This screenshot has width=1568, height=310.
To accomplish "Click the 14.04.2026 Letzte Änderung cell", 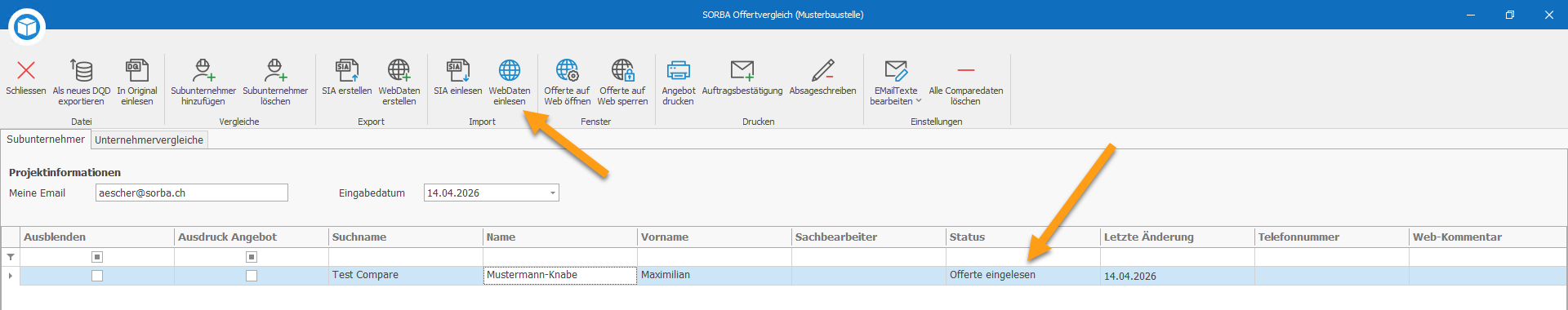I will 1178,276.
